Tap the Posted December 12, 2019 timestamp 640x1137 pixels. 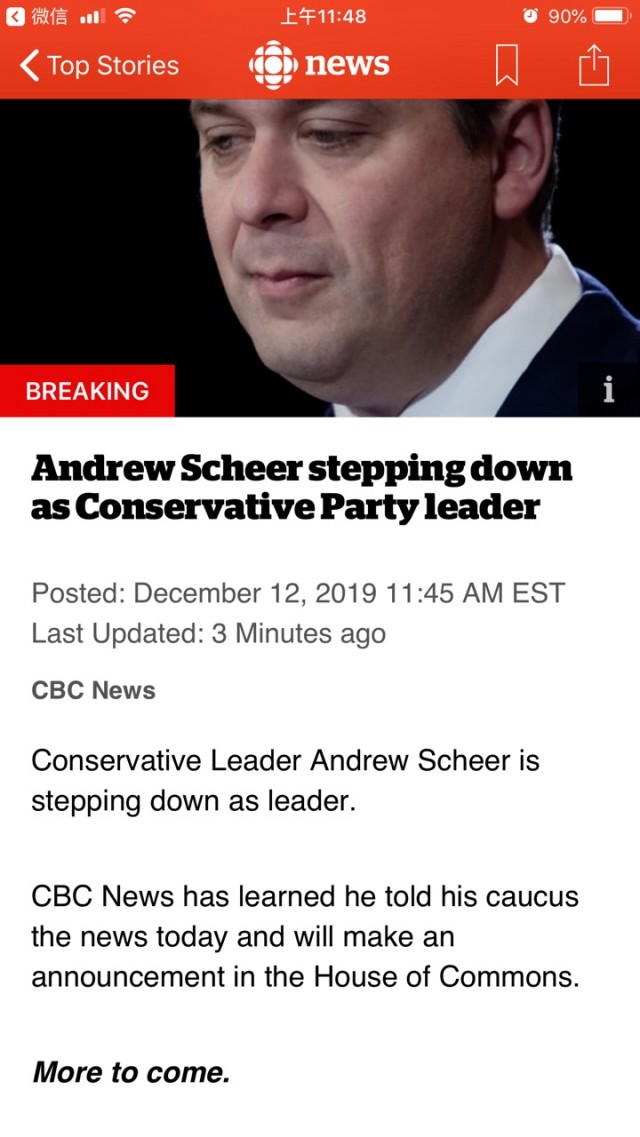click(x=298, y=593)
